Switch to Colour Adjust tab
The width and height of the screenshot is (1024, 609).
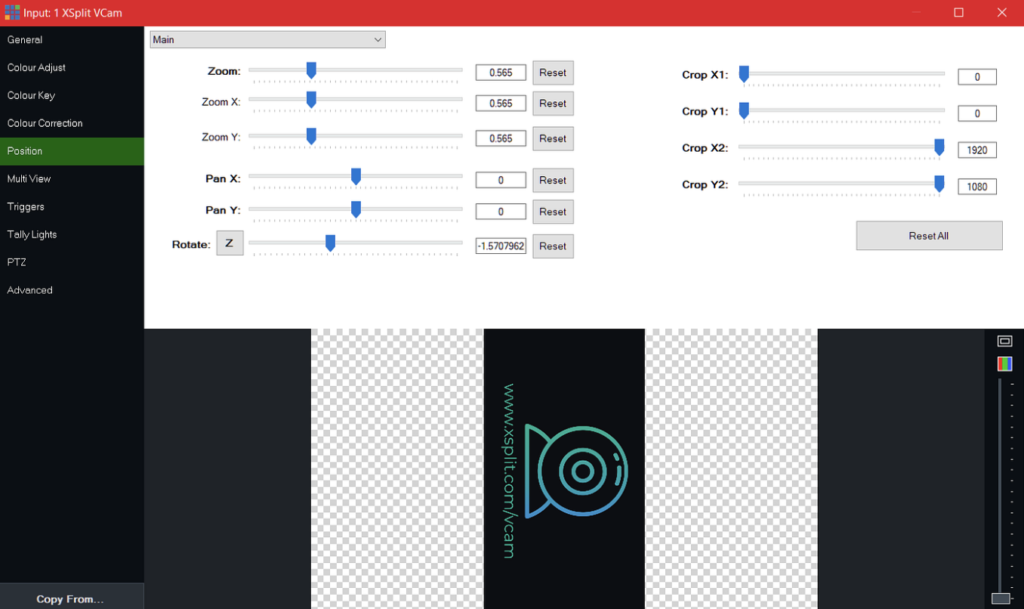tap(72, 68)
